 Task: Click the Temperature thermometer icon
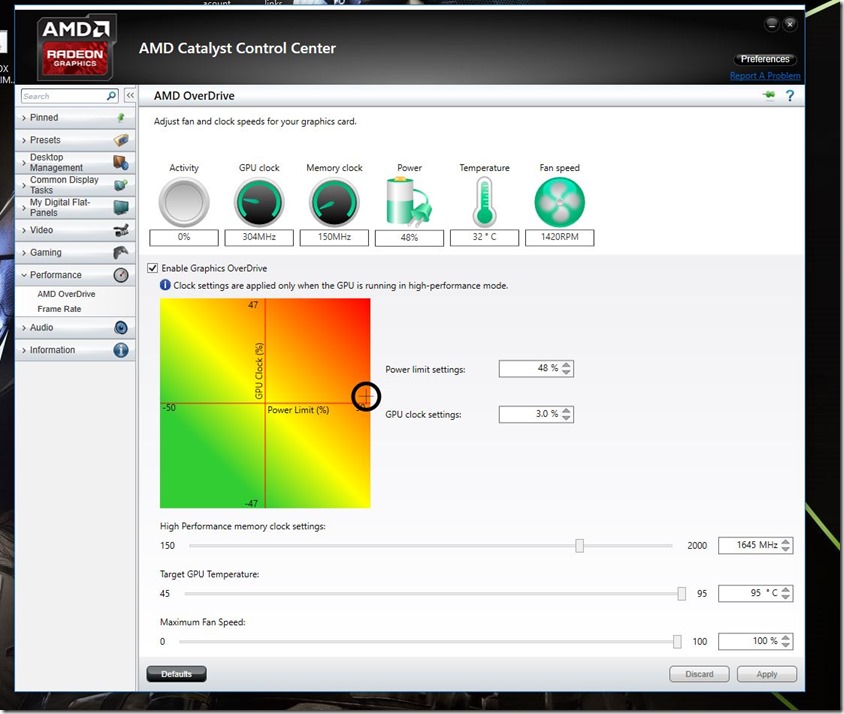484,202
